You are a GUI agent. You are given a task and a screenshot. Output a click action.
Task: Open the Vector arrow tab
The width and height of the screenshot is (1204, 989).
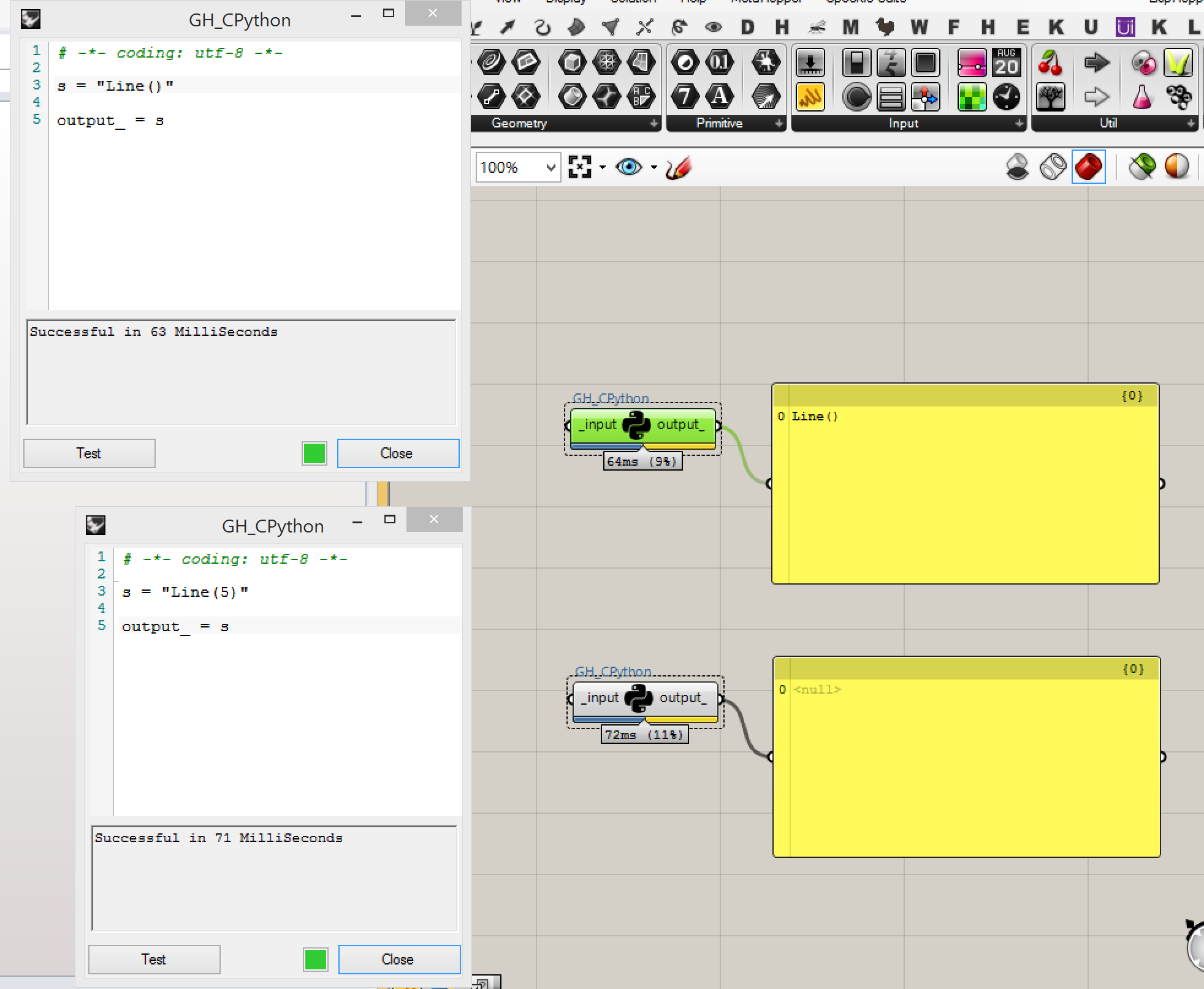click(x=508, y=27)
